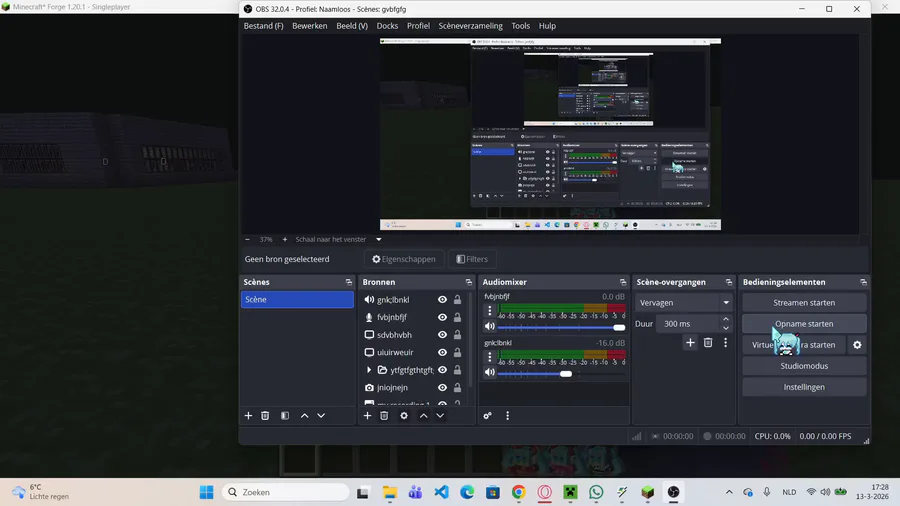Open Beeld (V) menu
Viewport: 900px width, 506px height.
tap(352, 26)
